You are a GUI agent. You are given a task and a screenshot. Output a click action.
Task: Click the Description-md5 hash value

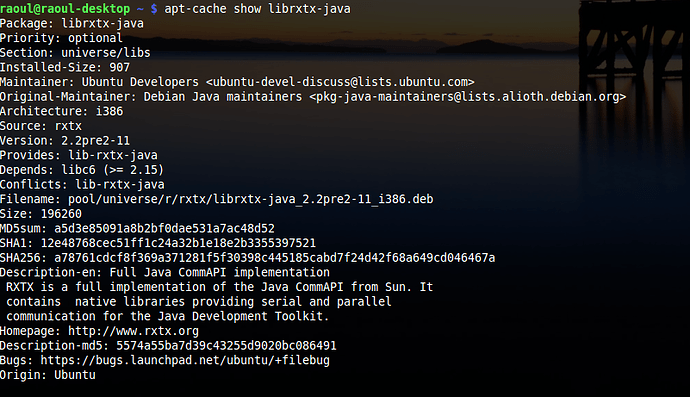point(226,346)
